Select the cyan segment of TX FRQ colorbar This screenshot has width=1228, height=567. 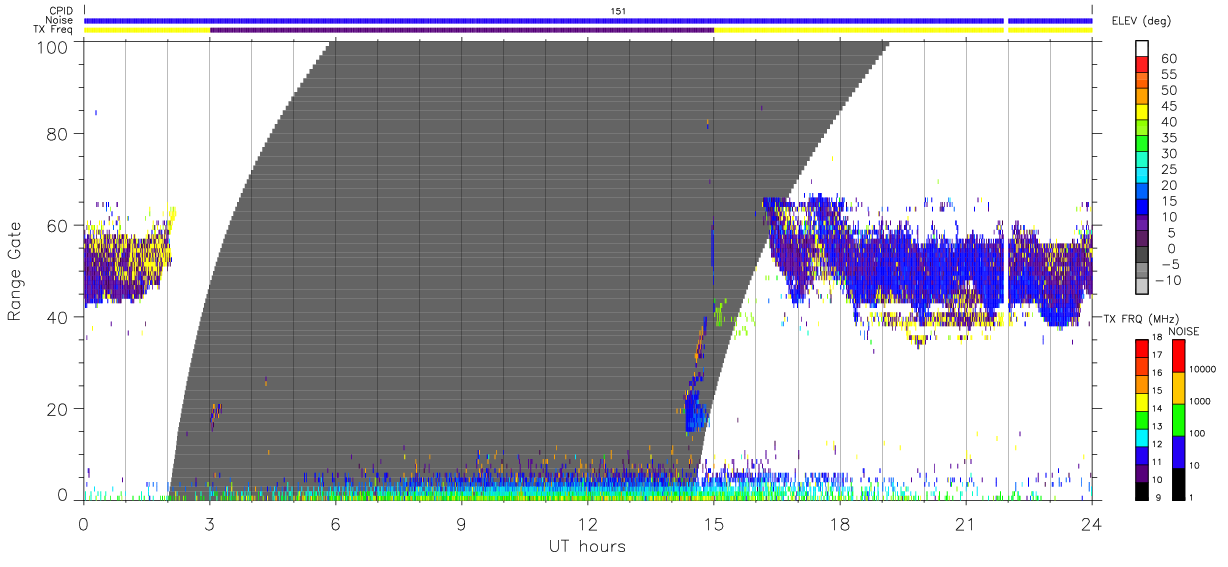[1143, 438]
